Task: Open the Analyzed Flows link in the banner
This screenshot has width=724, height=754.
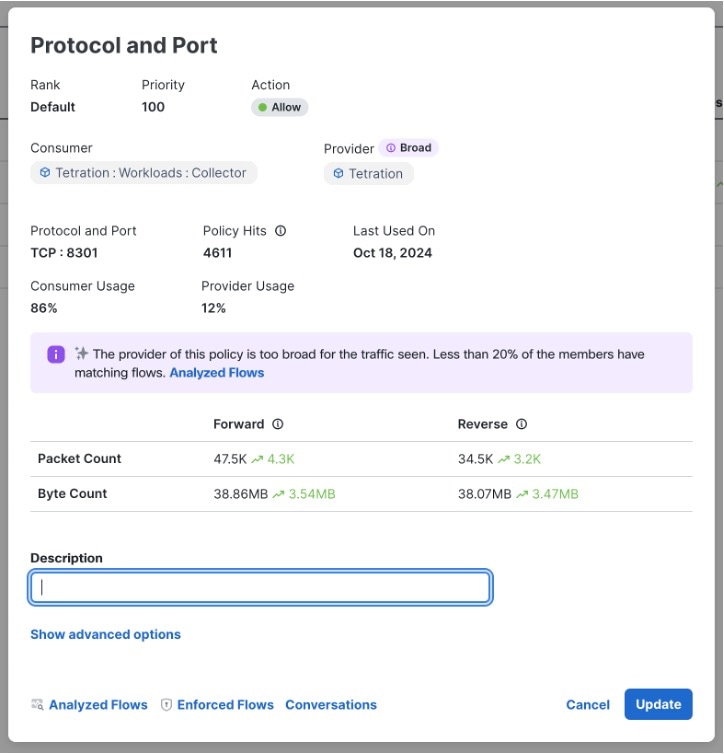Action: tap(217, 373)
